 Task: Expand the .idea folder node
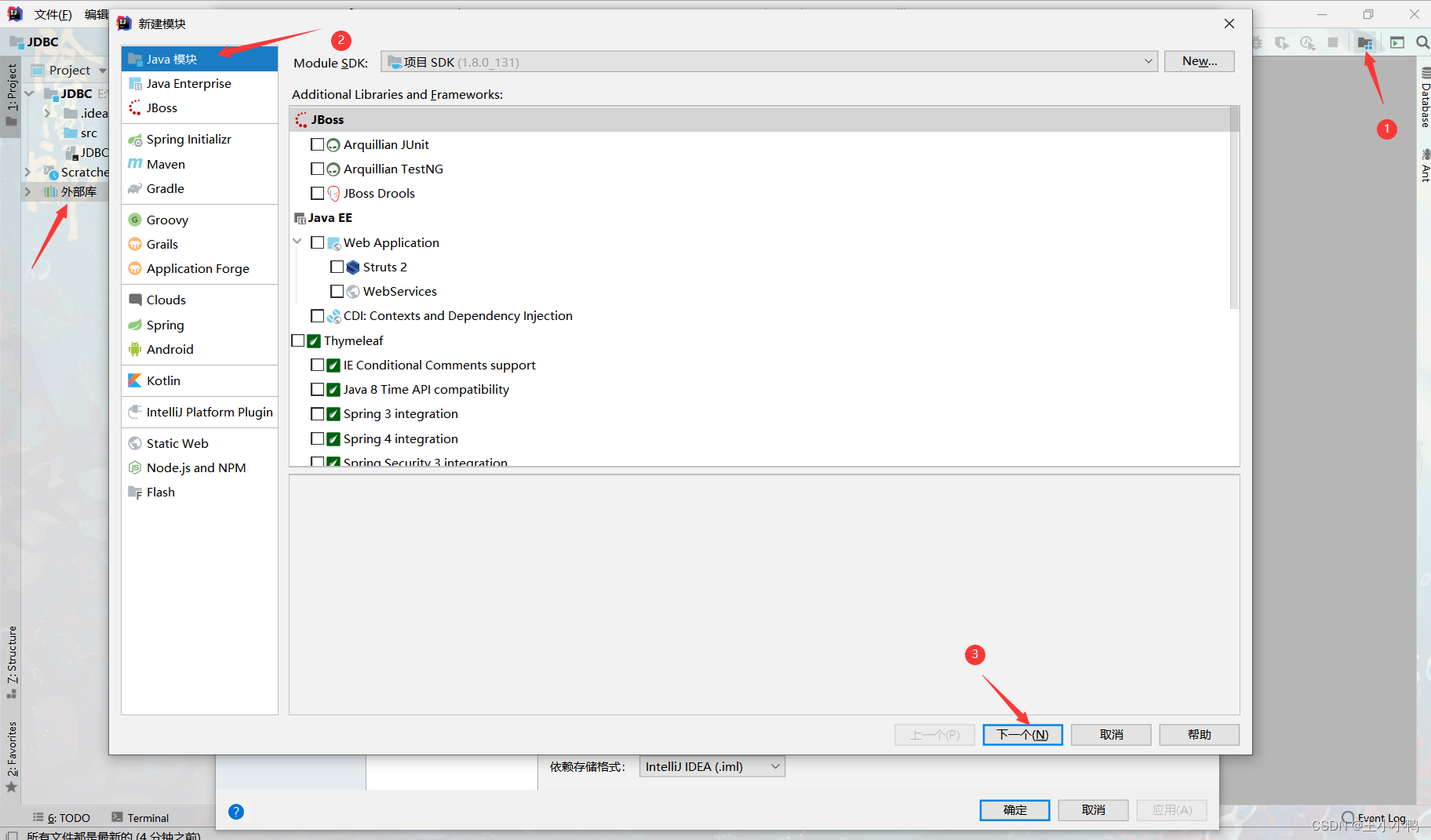47,113
